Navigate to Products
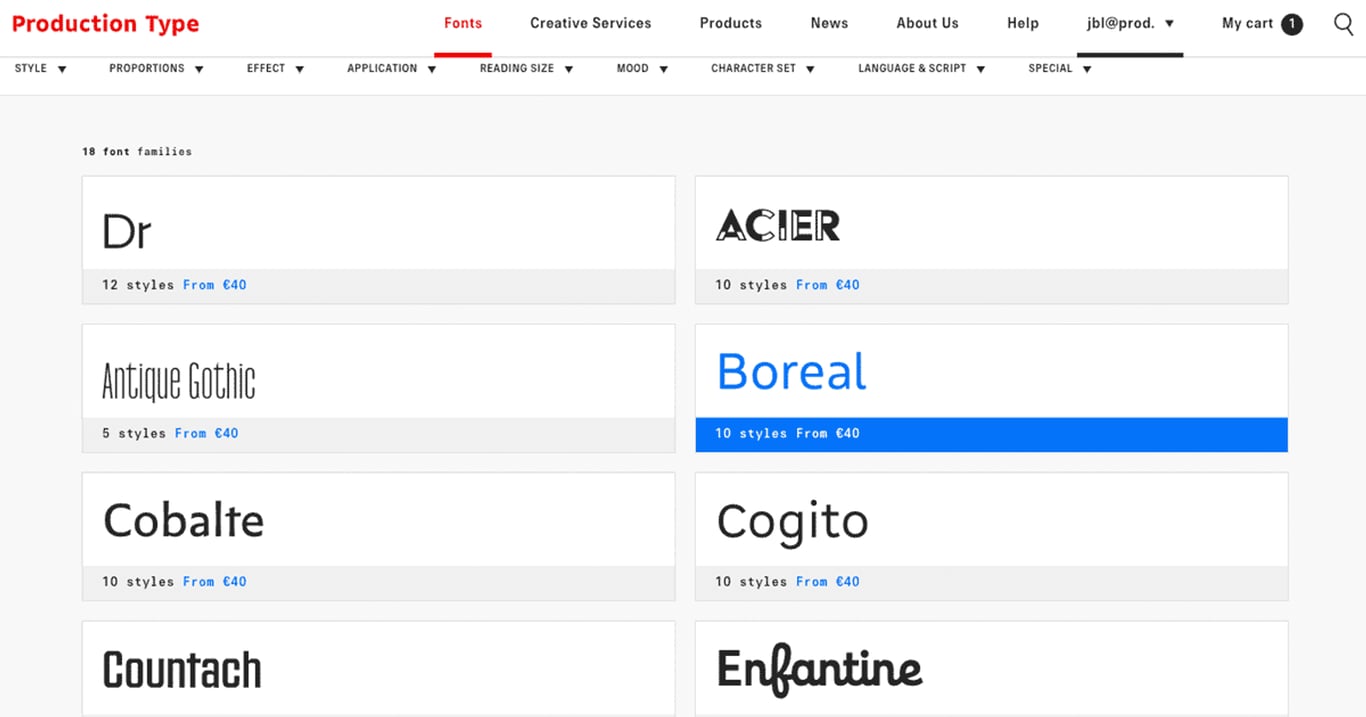Screen dimensions: 1366x717 coord(730,23)
